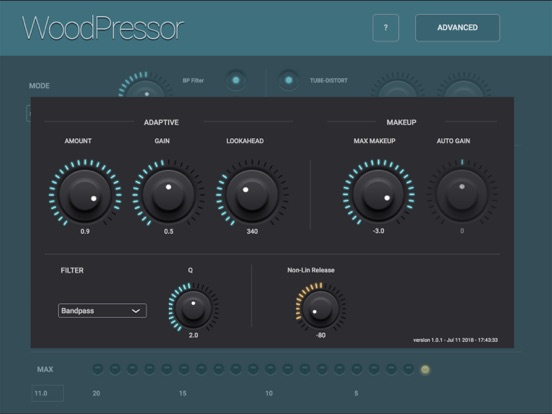Screen dimensions: 552x414
Task: Click the AMOUNT value 0.9
Action: pyautogui.click(x=85, y=231)
